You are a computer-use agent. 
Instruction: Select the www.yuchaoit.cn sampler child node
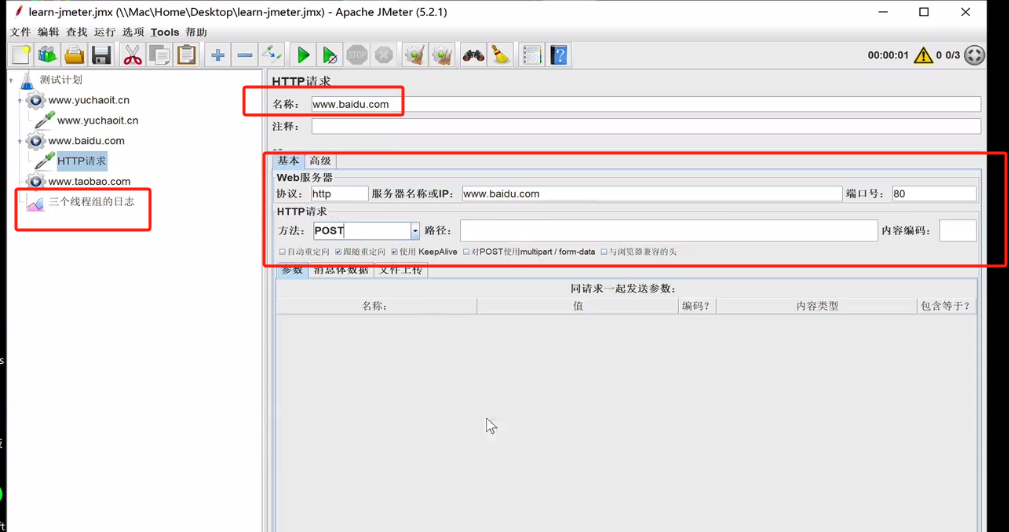pyautogui.click(x=98, y=120)
